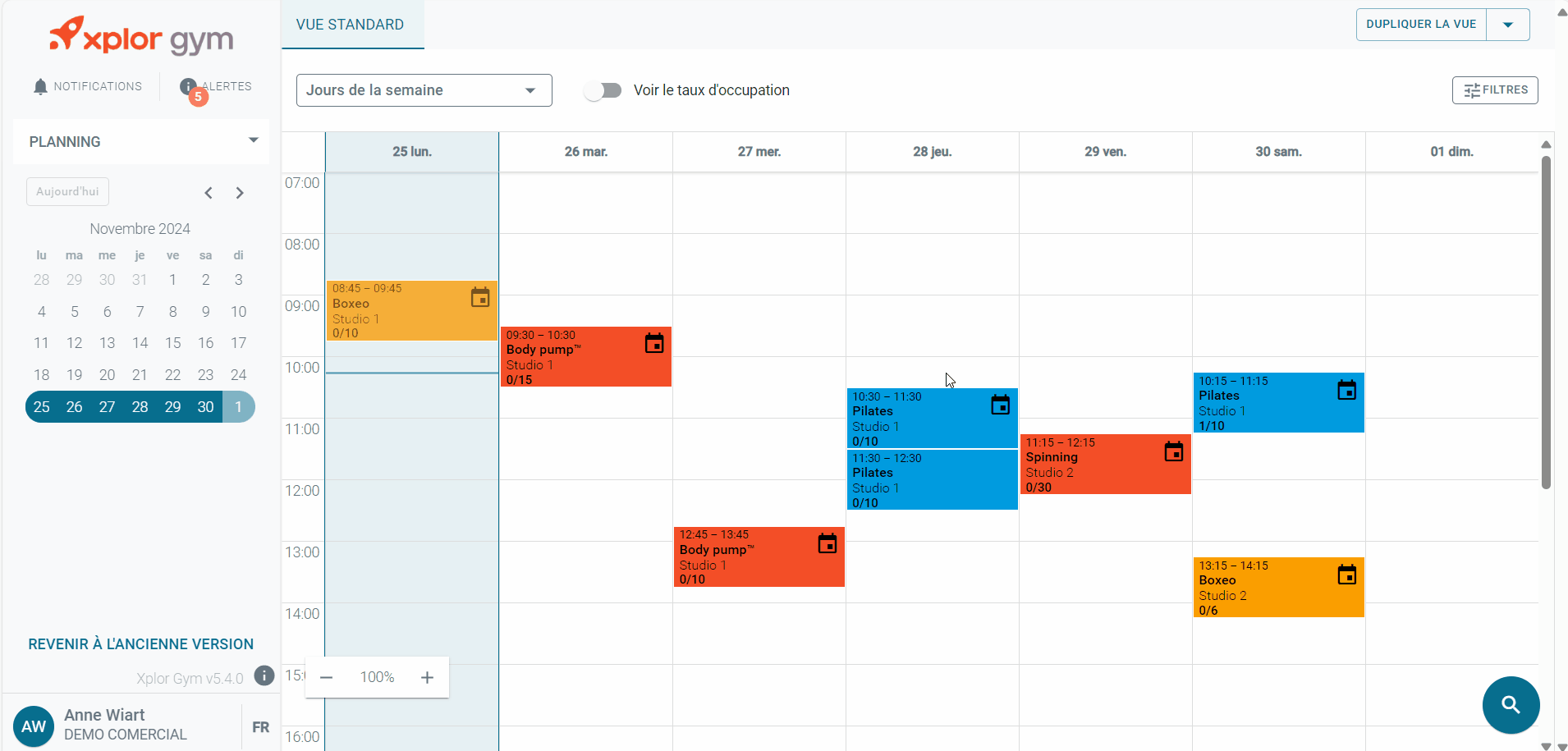Image resolution: width=1568 pixels, height=751 pixels.
Task: Switch language via FR selector
Action: [260, 727]
